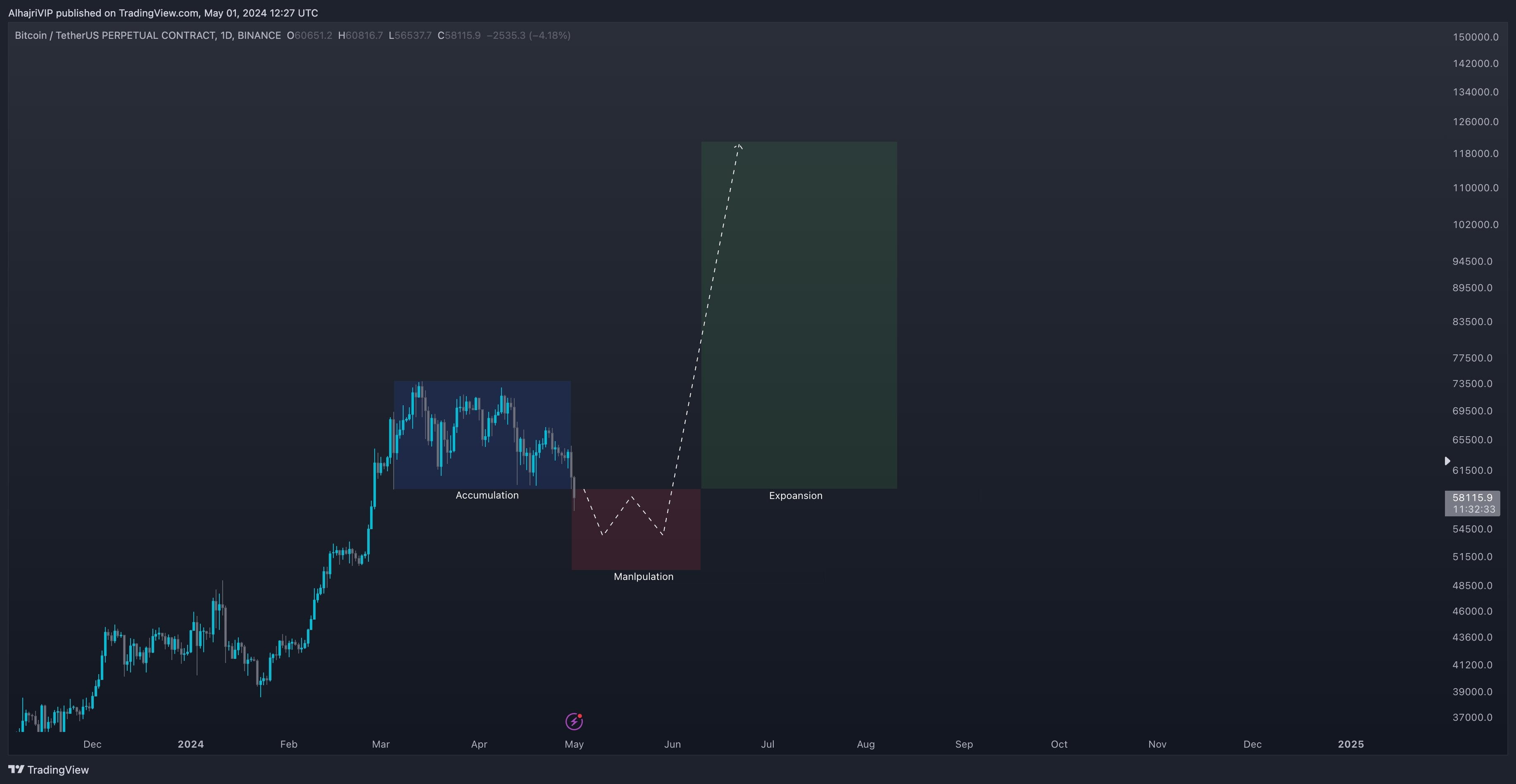Image resolution: width=1516 pixels, height=784 pixels.
Task: Click the countdown timer 11:32:33
Action: tap(1474, 510)
